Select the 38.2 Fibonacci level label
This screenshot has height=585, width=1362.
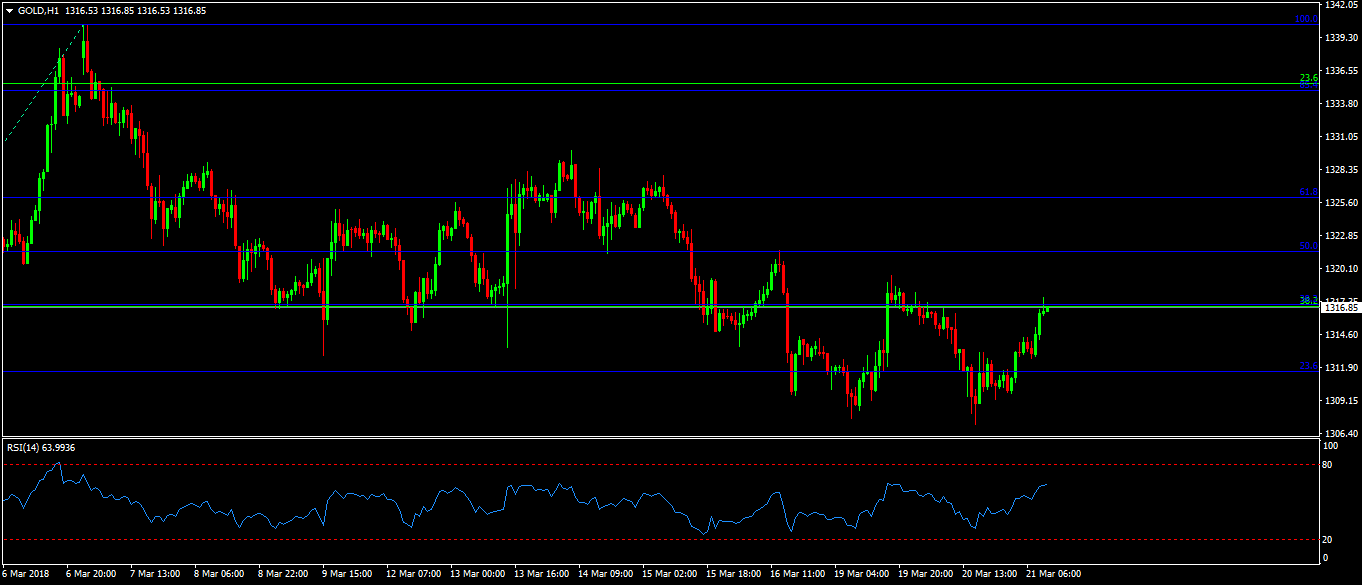pos(1308,300)
